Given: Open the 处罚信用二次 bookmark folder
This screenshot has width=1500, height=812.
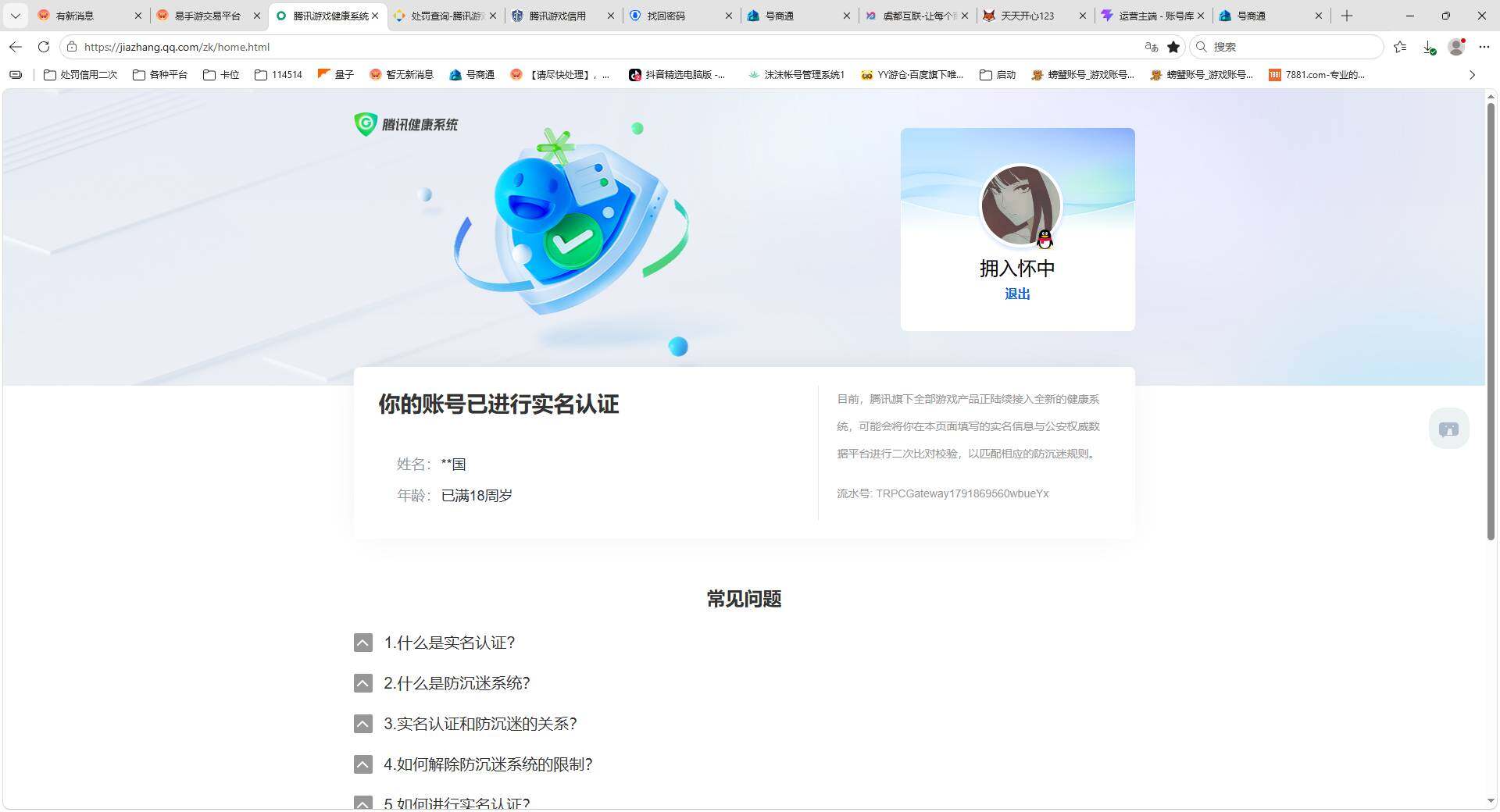Looking at the screenshot, I should click(x=80, y=75).
